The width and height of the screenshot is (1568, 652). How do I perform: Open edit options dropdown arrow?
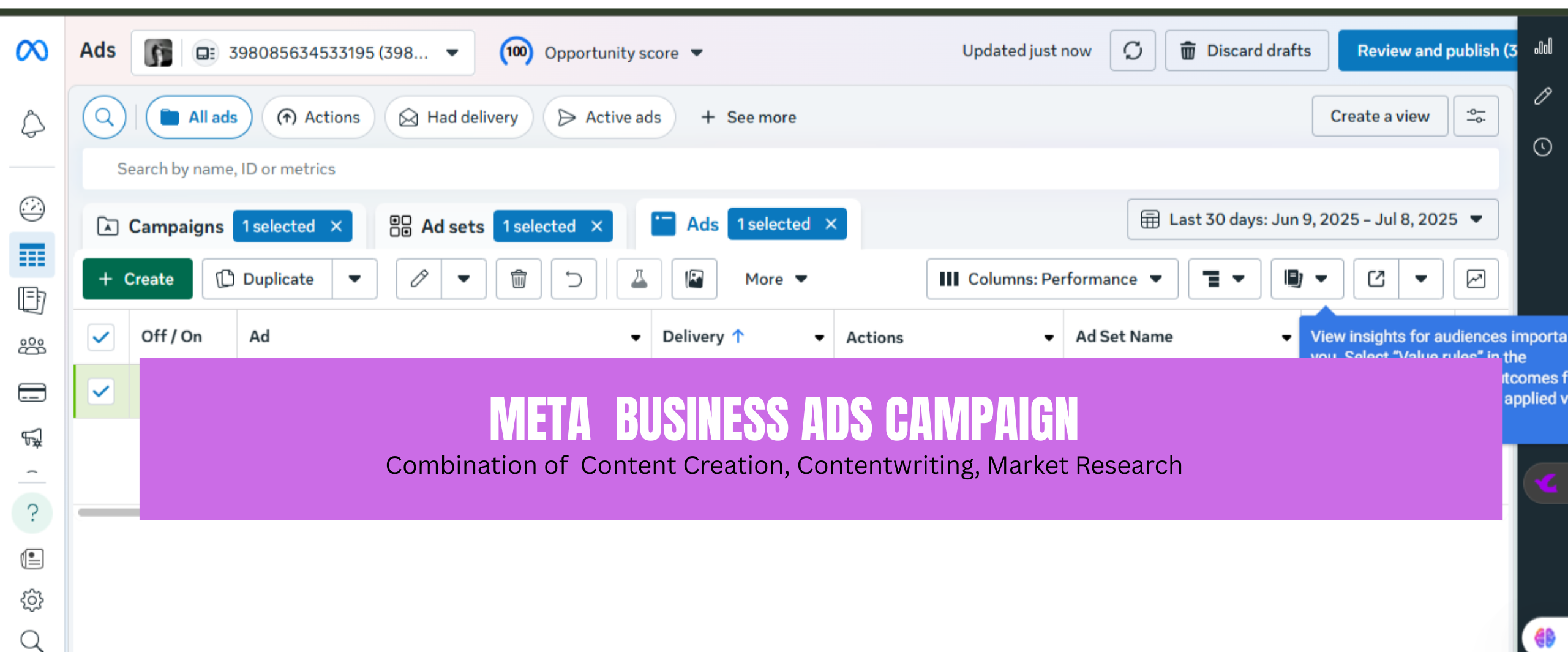click(x=463, y=279)
